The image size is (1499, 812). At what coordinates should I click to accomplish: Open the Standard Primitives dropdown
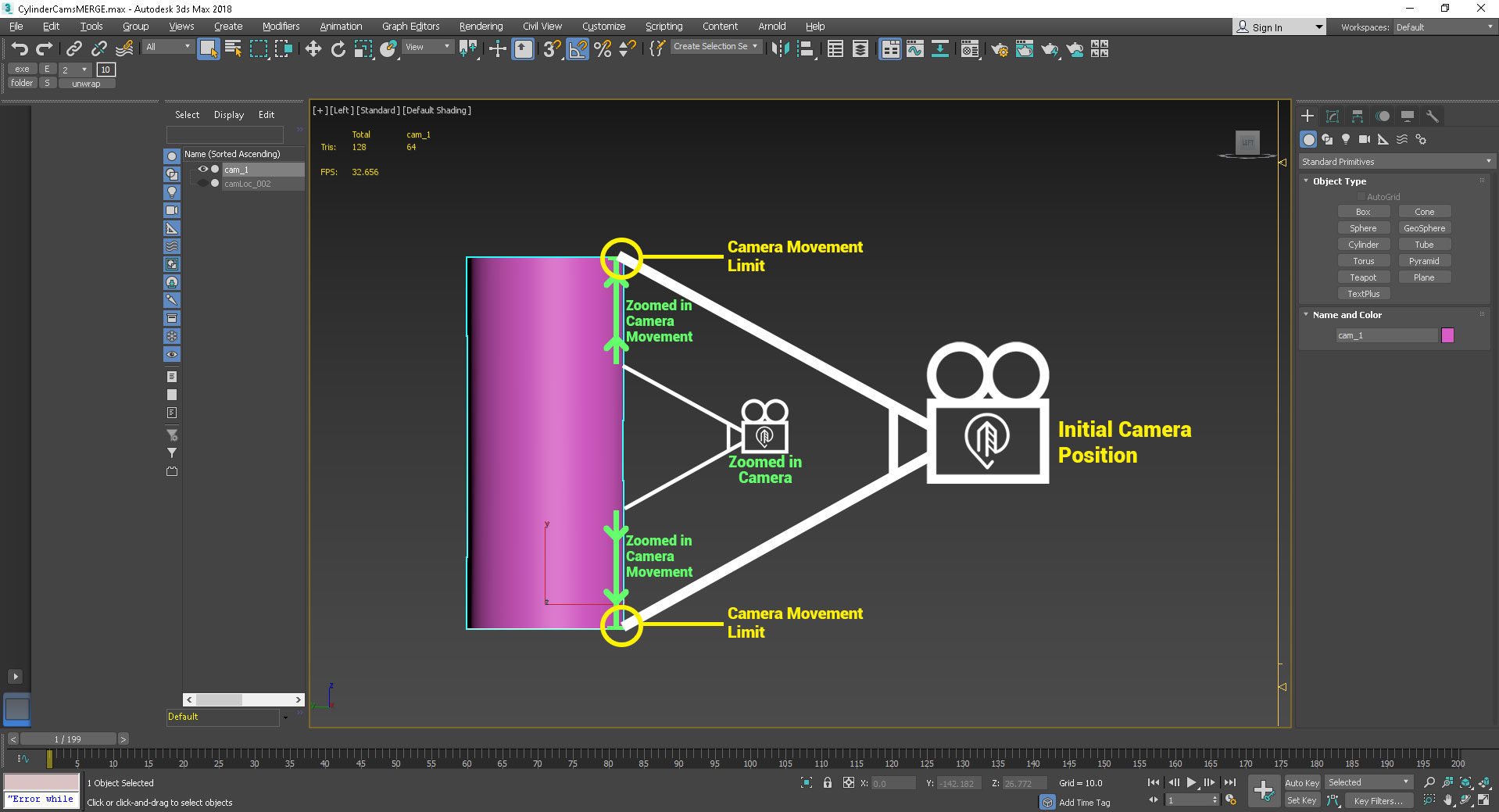pos(1396,162)
